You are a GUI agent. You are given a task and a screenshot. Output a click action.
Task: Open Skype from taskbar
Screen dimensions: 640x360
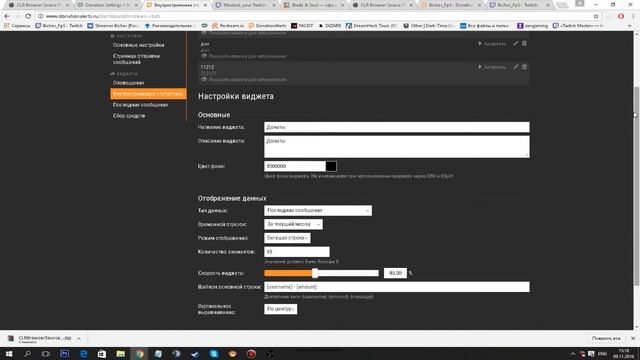214,354
